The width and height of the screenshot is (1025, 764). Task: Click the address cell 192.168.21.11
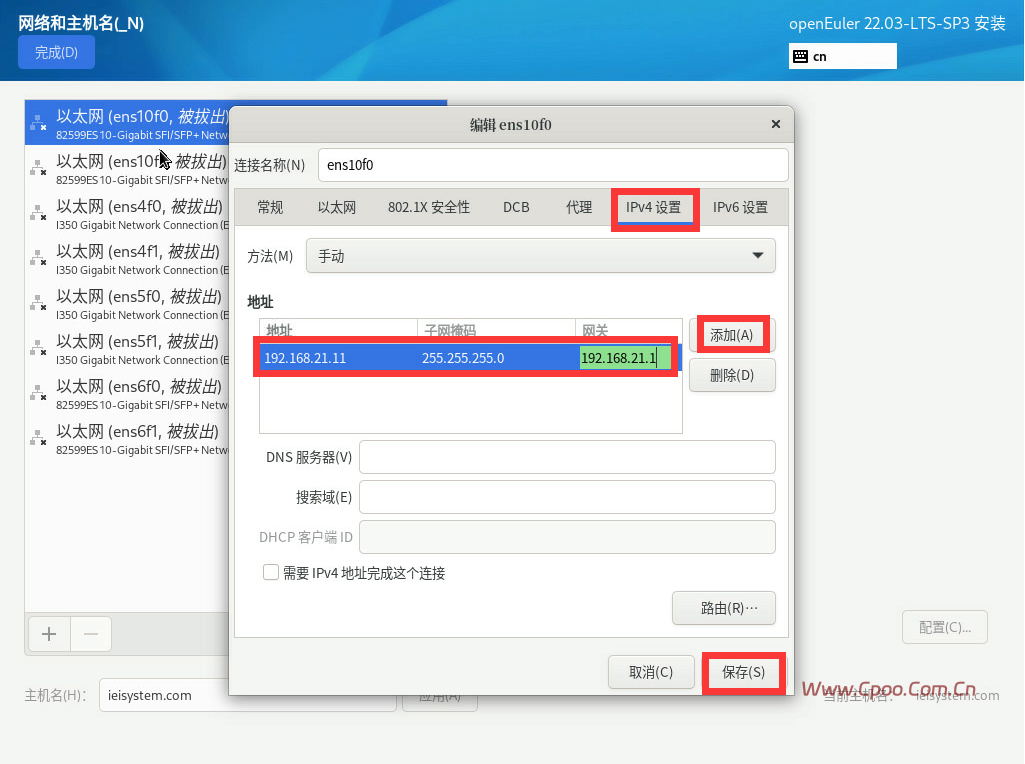coord(339,358)
